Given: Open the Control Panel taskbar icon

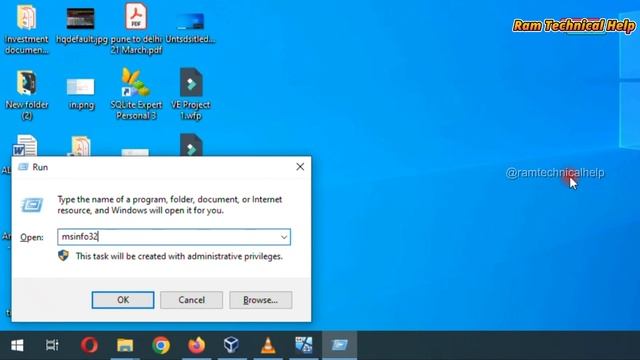Looking at the screenshot, I should 304,346.
